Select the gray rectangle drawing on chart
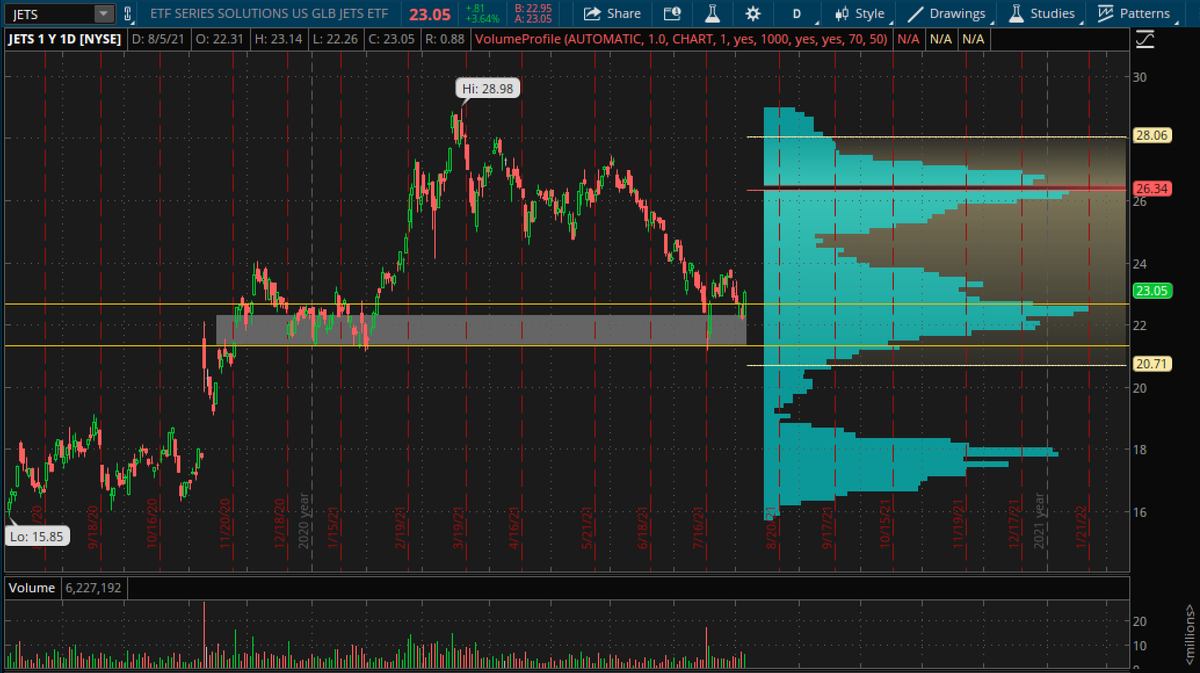This screenshot has width=1200, height=673. coord(480,330)
